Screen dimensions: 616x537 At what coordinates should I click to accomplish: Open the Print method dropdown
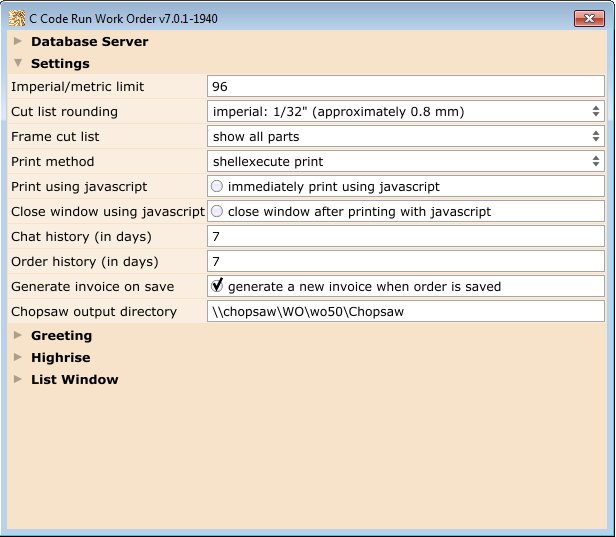point(405,161)
